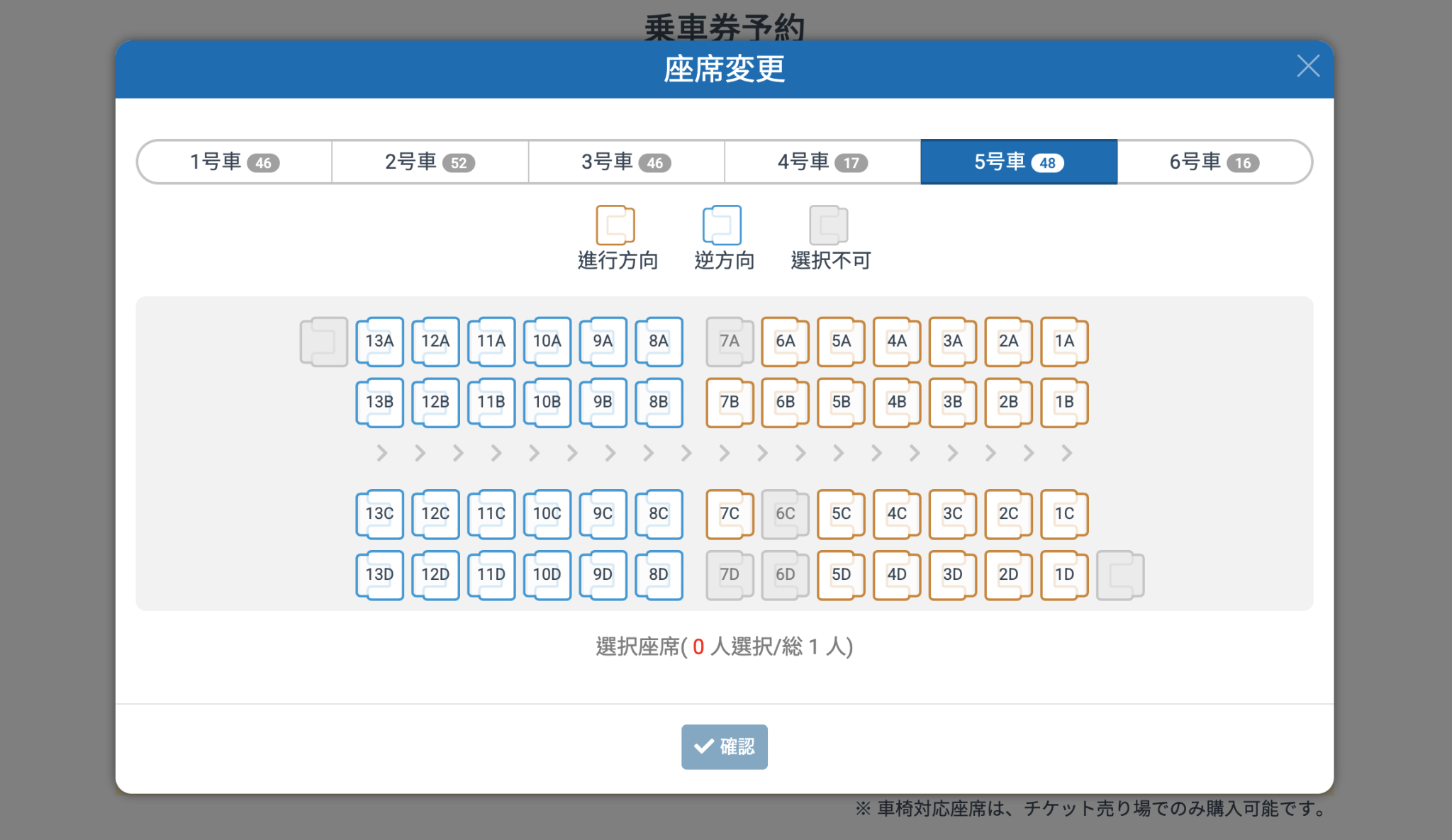Pick seat 11A
This screenshot has width=1452, height=840.
coord(491,341)
